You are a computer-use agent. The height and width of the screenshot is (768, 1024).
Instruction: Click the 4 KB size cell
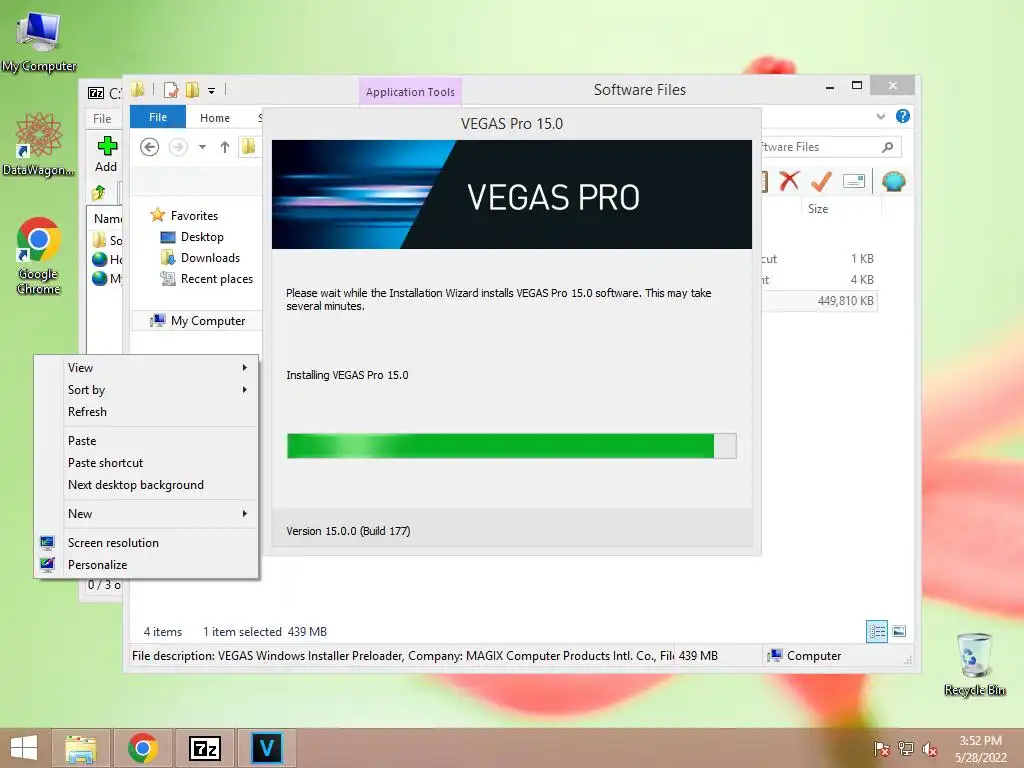click(862, 280)
